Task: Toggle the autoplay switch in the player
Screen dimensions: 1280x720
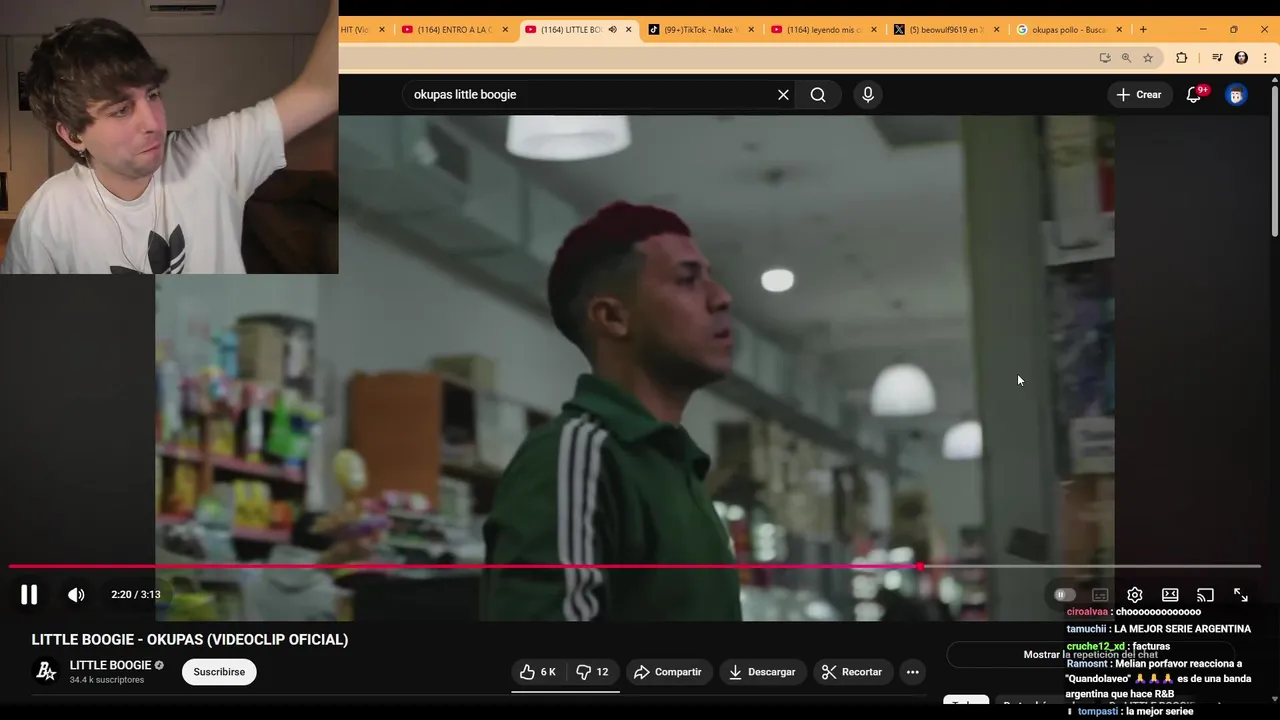Action: [x=1064, y=595]
